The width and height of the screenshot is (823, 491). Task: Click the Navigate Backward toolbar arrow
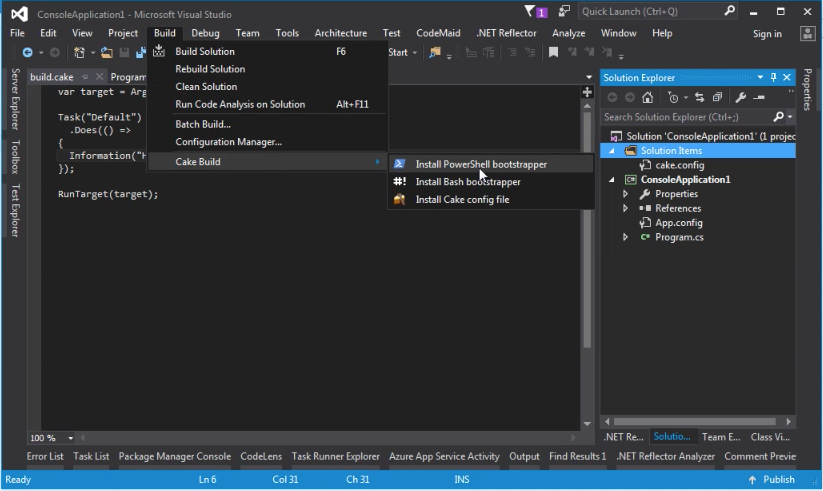(x=27, y=53)
